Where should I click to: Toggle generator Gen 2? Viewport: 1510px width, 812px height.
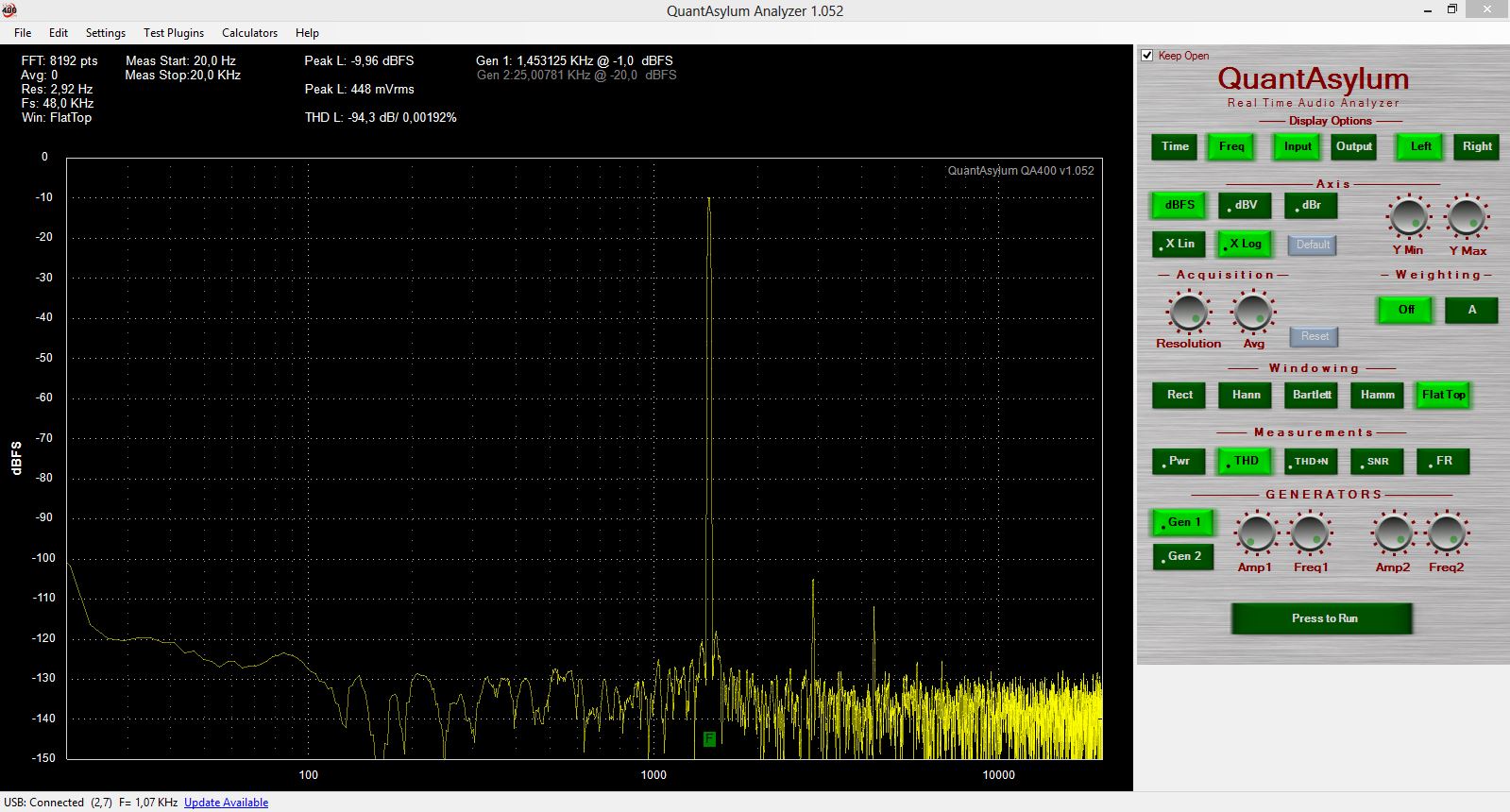pos(1183,556)
